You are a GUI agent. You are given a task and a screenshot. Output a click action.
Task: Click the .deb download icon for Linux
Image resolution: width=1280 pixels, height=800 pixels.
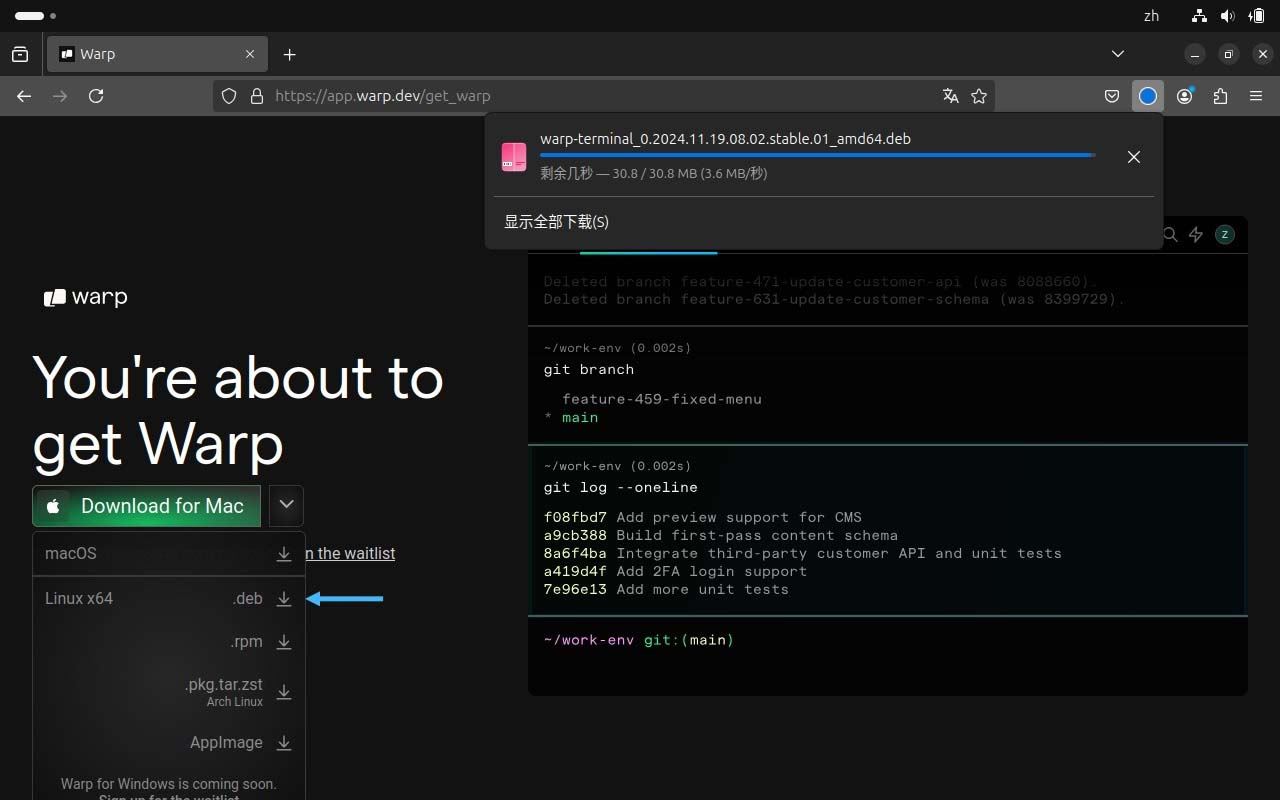[284, 599]
